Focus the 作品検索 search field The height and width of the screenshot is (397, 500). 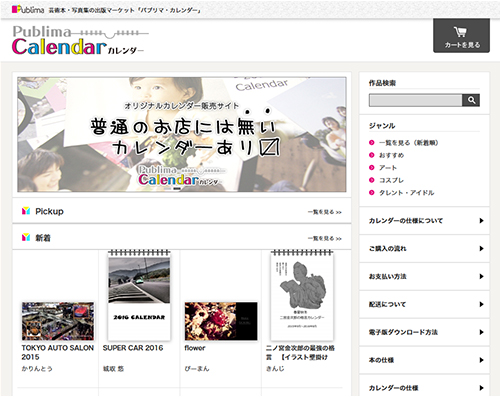point(415,100)
